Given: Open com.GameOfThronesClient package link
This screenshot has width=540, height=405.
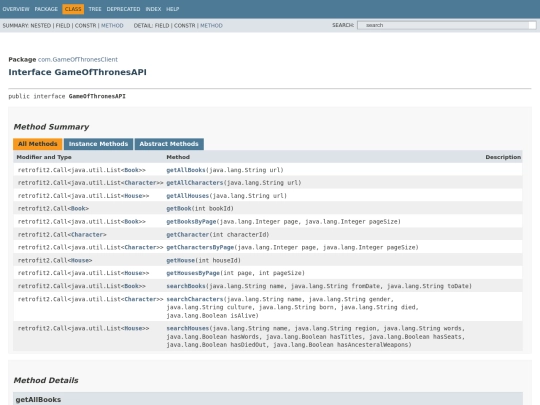Looking at the screenshot, I should (78, 59).
